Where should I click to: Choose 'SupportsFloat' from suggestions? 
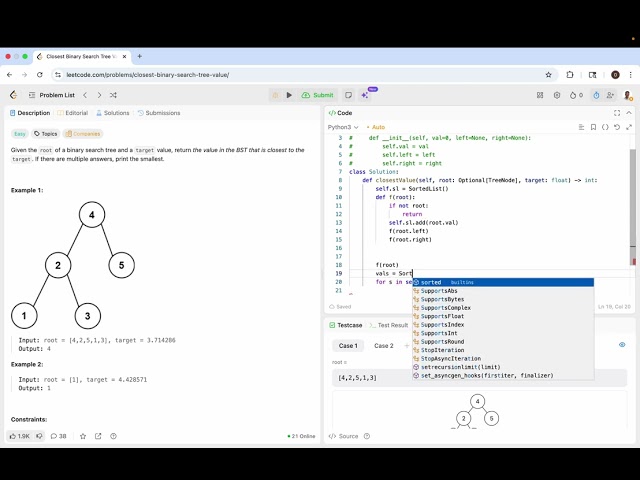coord(503,316)
